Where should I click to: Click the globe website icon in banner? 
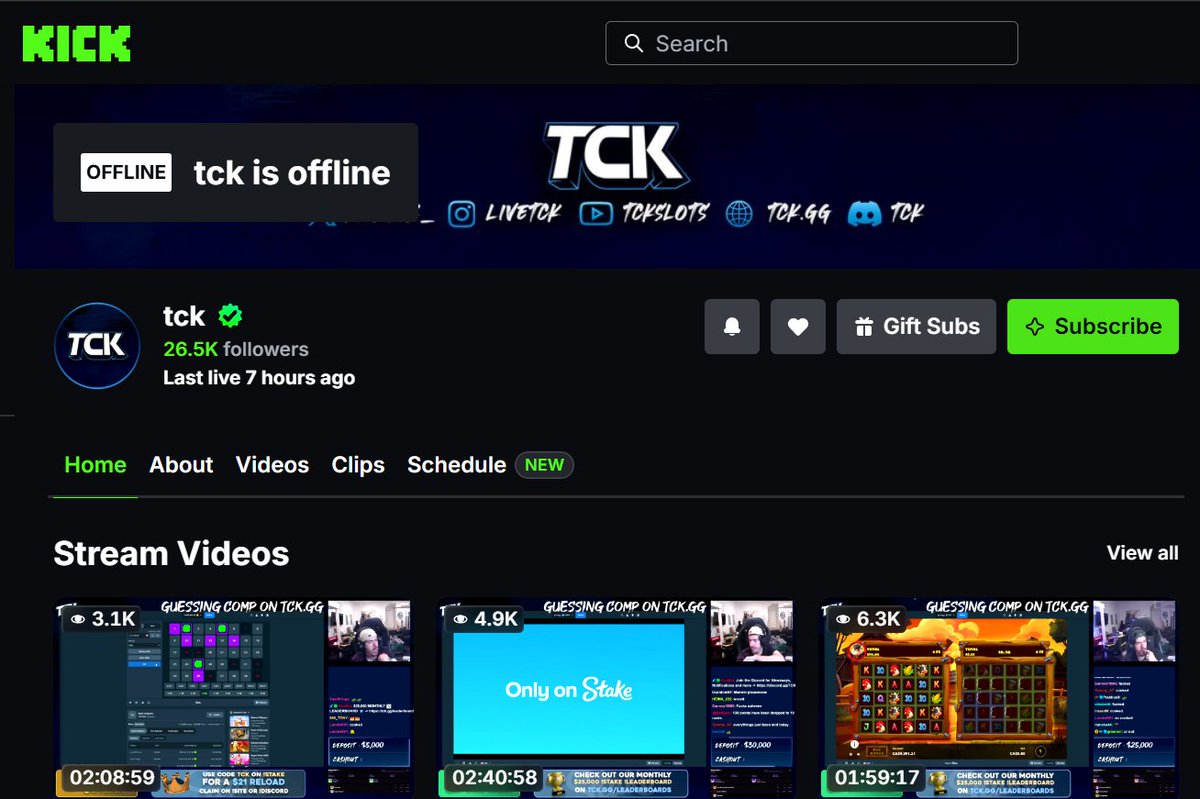[739, 213]
